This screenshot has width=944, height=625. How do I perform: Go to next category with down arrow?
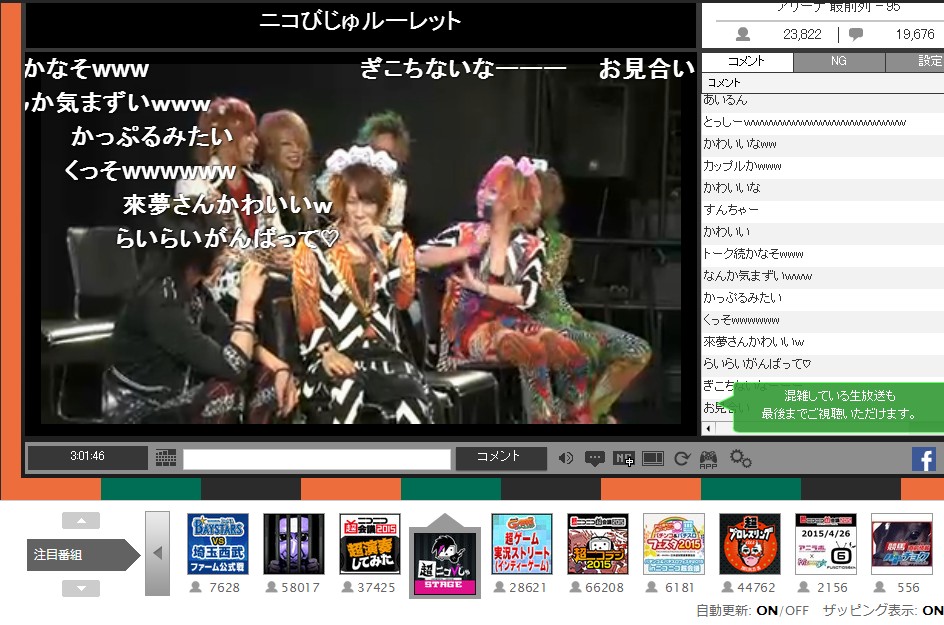[81, 589]
